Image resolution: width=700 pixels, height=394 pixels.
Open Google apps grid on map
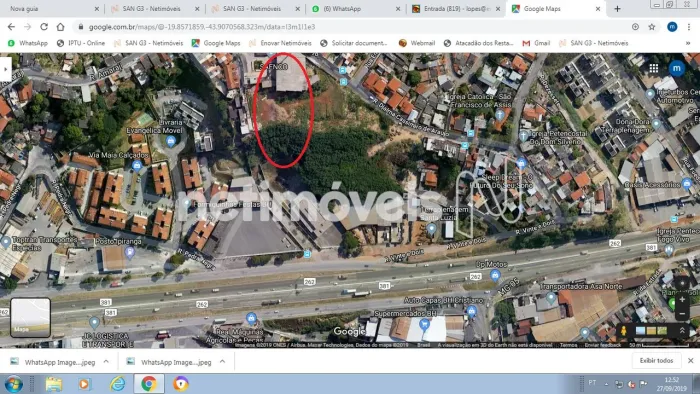(x=654, y=68)
